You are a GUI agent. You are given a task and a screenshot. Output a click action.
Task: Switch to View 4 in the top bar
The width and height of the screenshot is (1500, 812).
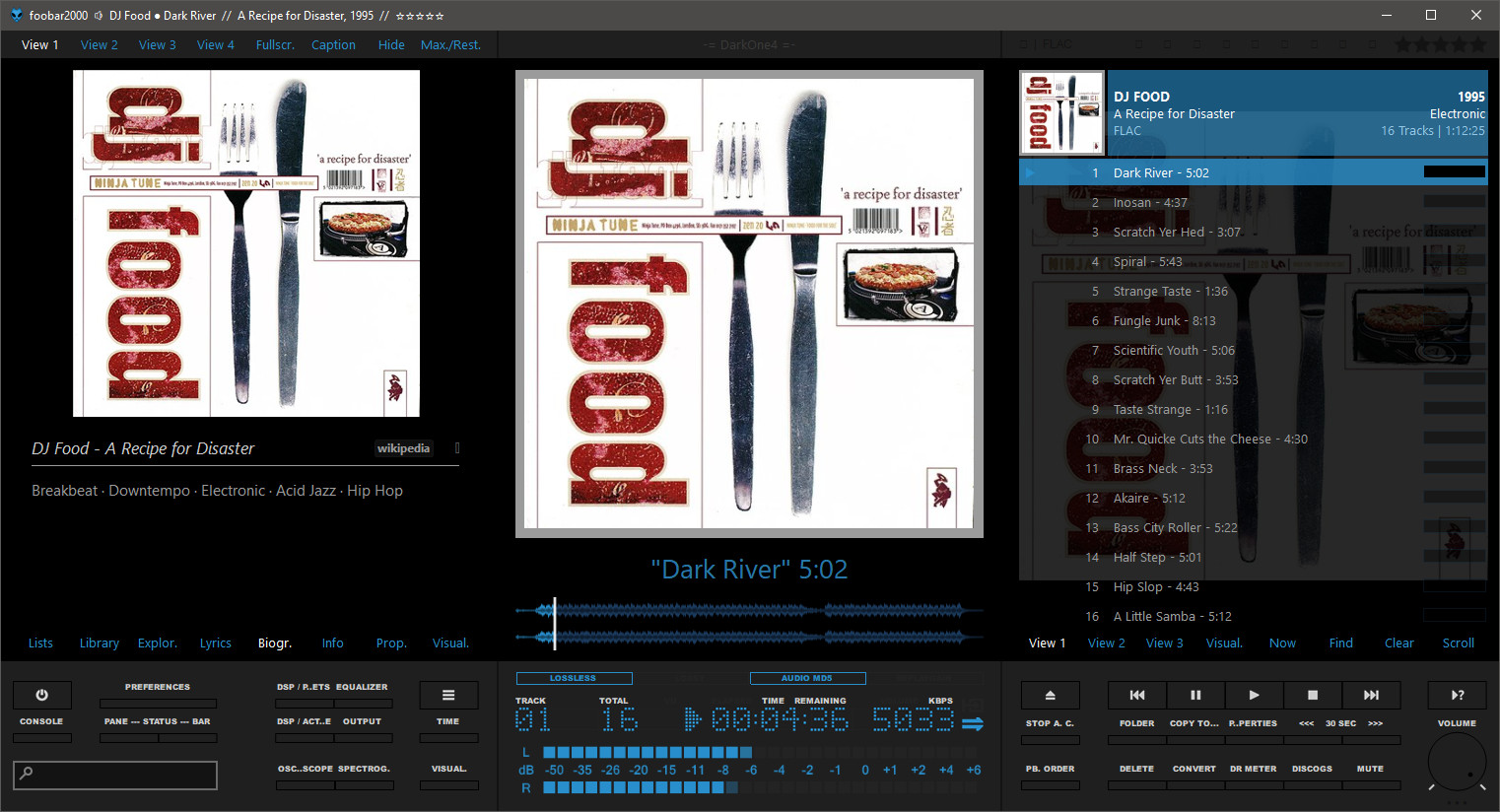[216, 44]
